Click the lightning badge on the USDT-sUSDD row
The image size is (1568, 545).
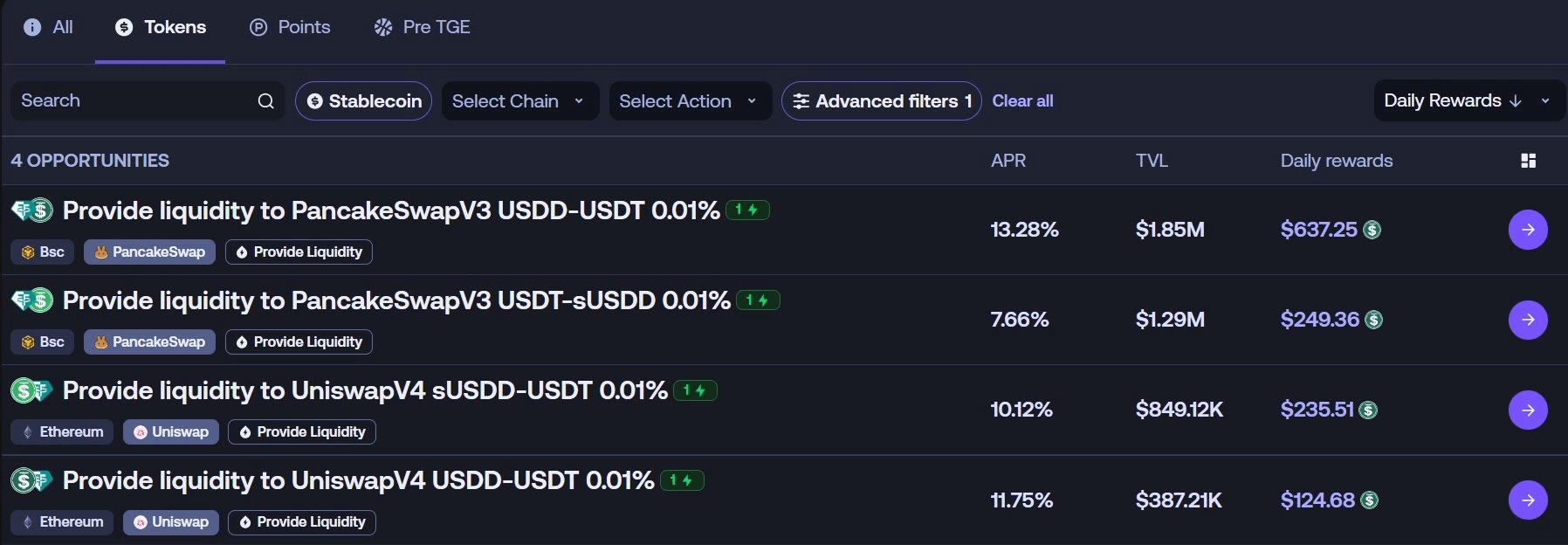(x=758, y=300)
